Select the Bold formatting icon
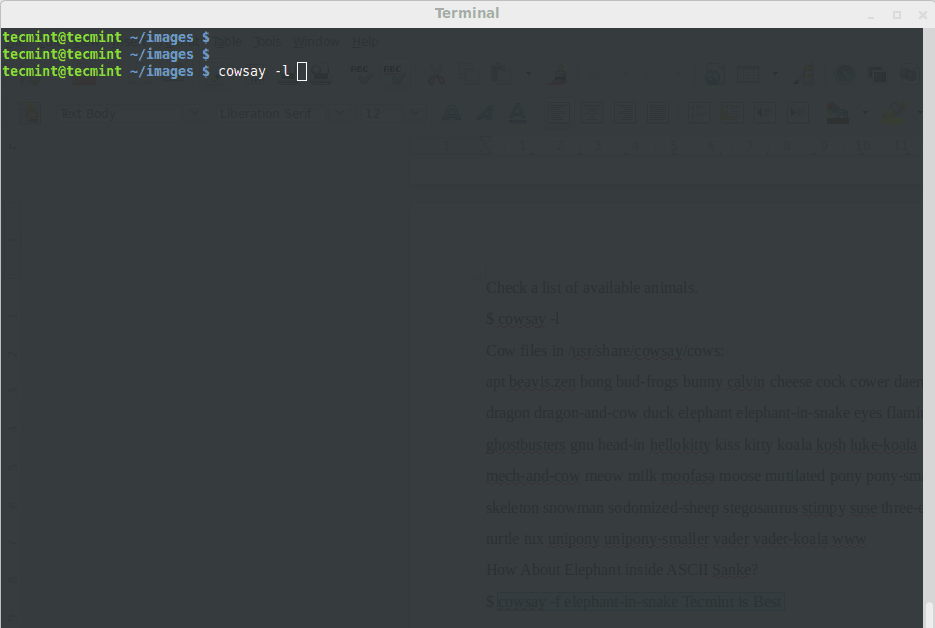The height and width of the screenshot is (628, 935). click(x=452, y=113)
